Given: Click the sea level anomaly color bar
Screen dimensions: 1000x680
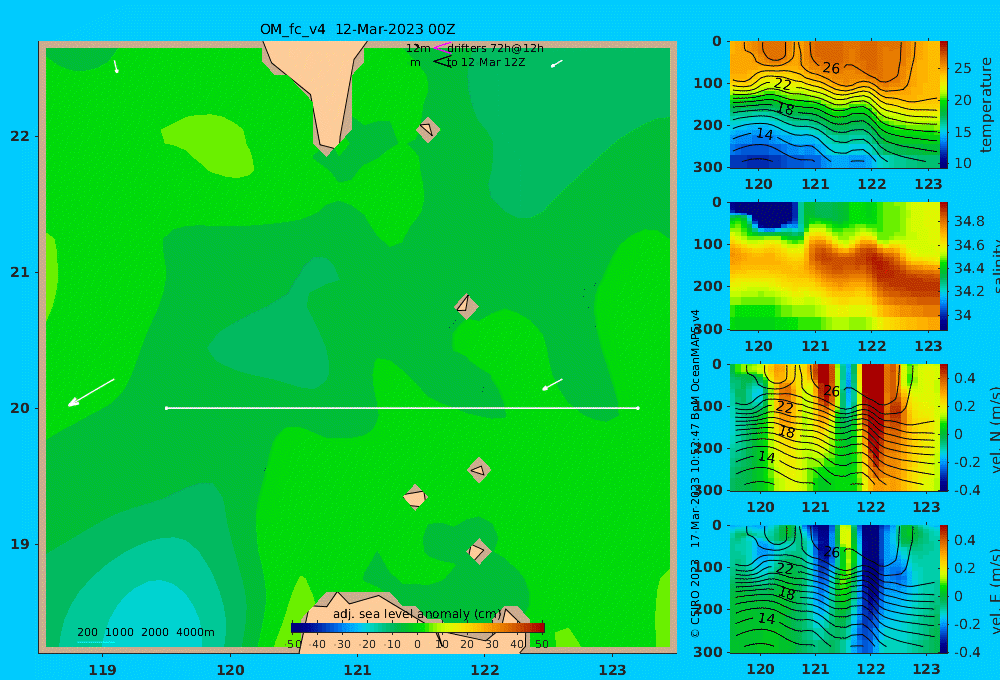Looking at the screenshot, I should 418,628.
